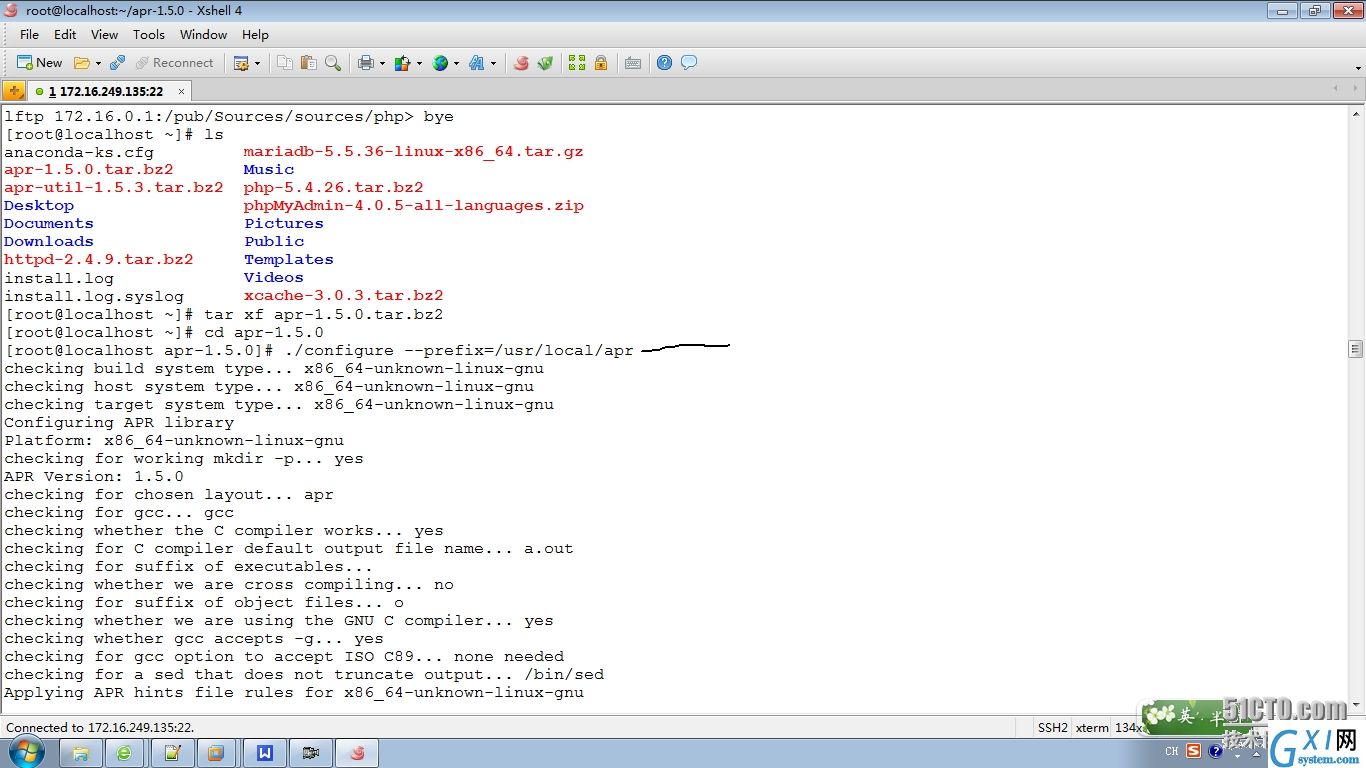Screen dimensions: 1366x768
Task: Click the xcache-3.0.3.tar.bz2 filename
Action: click(343, 295)
